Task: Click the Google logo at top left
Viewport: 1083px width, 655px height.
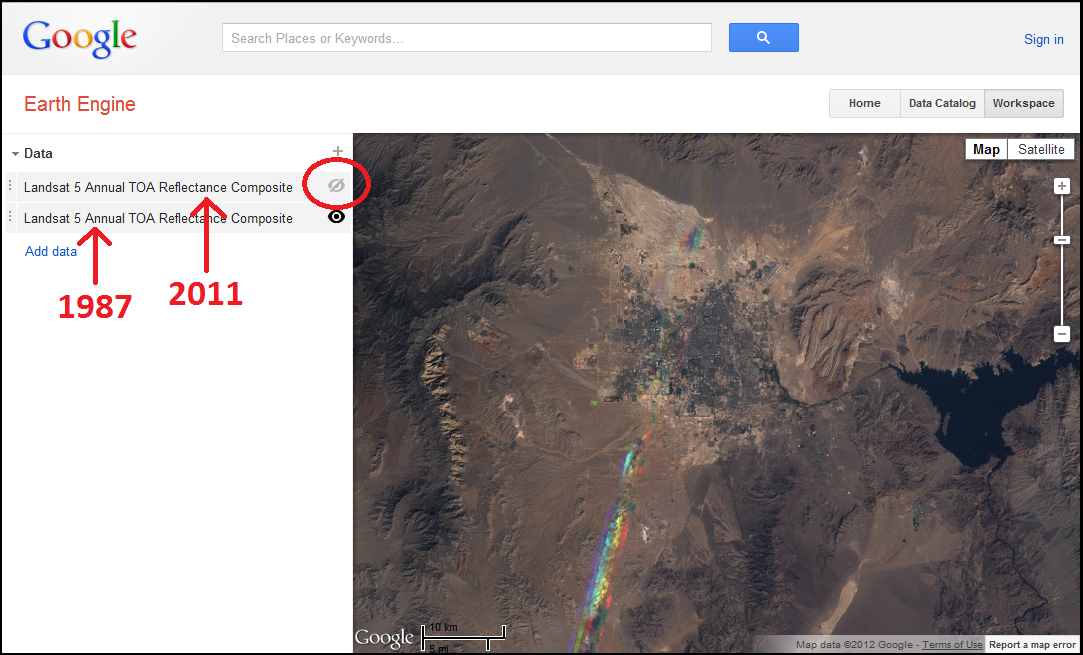Action: tap(79, 39)
